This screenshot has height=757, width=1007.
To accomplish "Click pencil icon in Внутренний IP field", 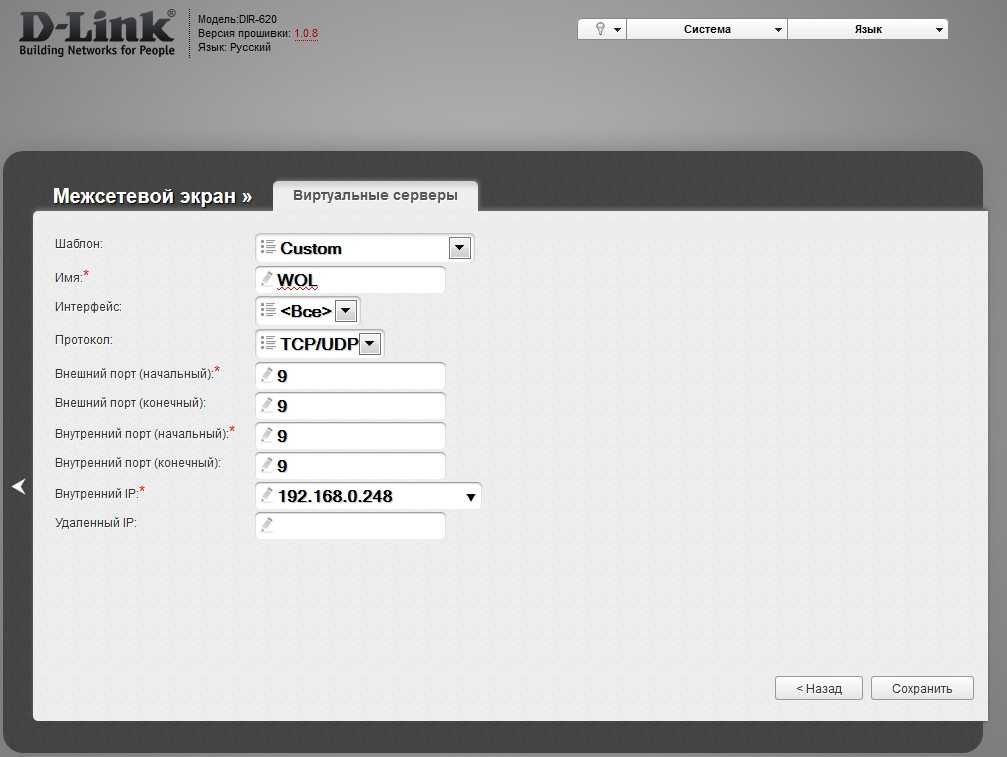I will click(x=267, y=494).
